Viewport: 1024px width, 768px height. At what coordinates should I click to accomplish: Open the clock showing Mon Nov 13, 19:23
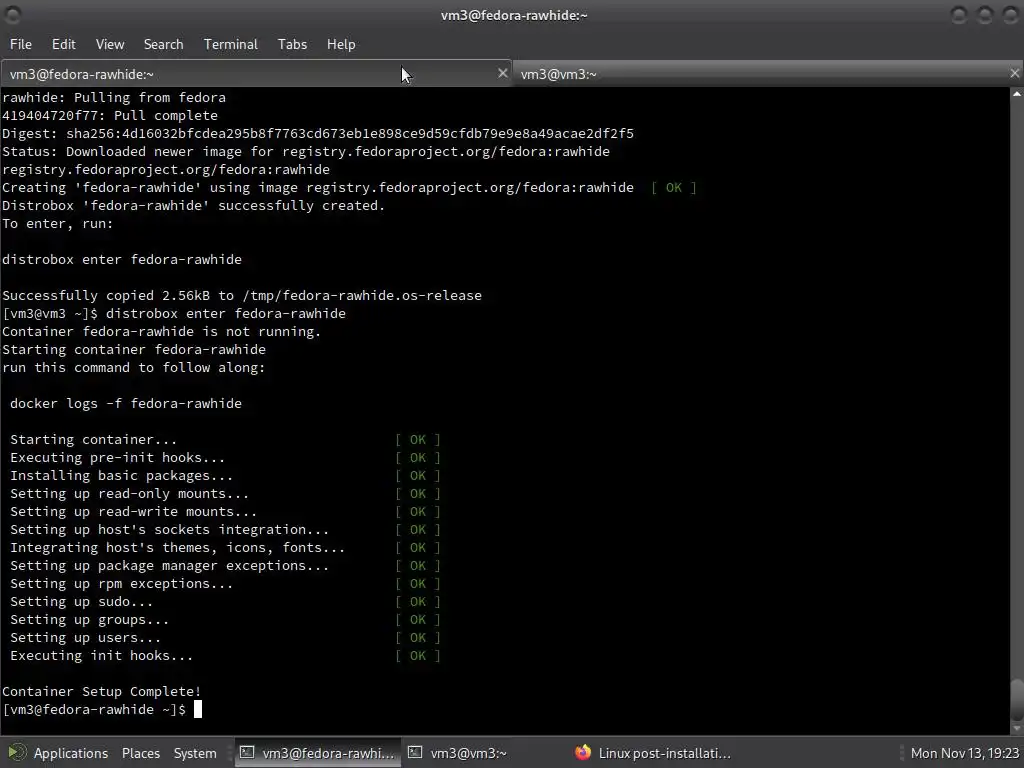tap(965, 753)
